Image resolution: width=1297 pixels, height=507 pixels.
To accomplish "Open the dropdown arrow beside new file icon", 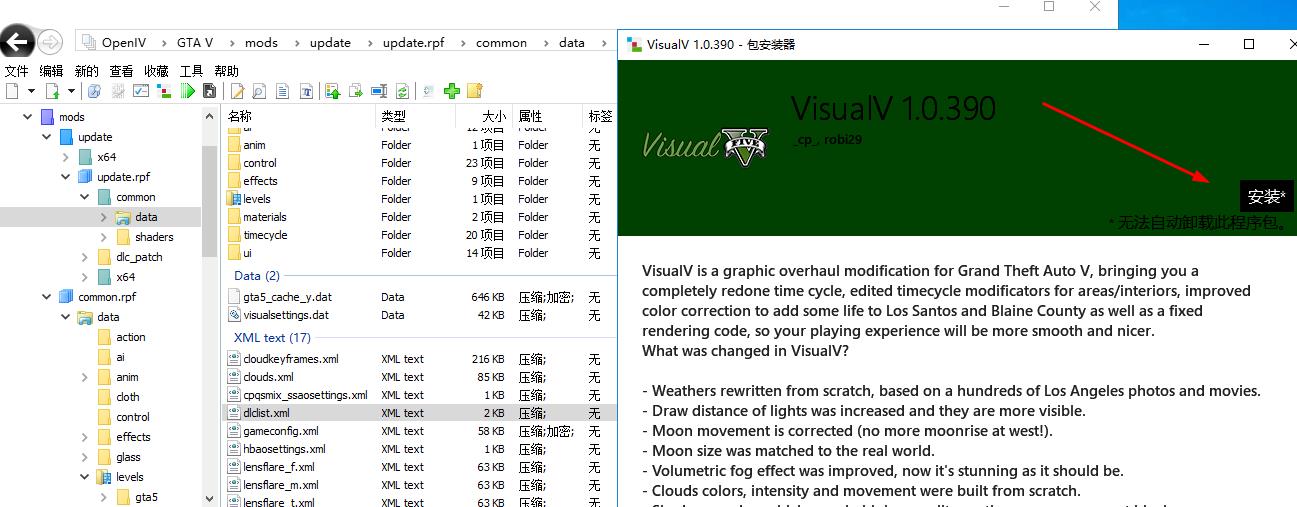I will tap(32, 91).
